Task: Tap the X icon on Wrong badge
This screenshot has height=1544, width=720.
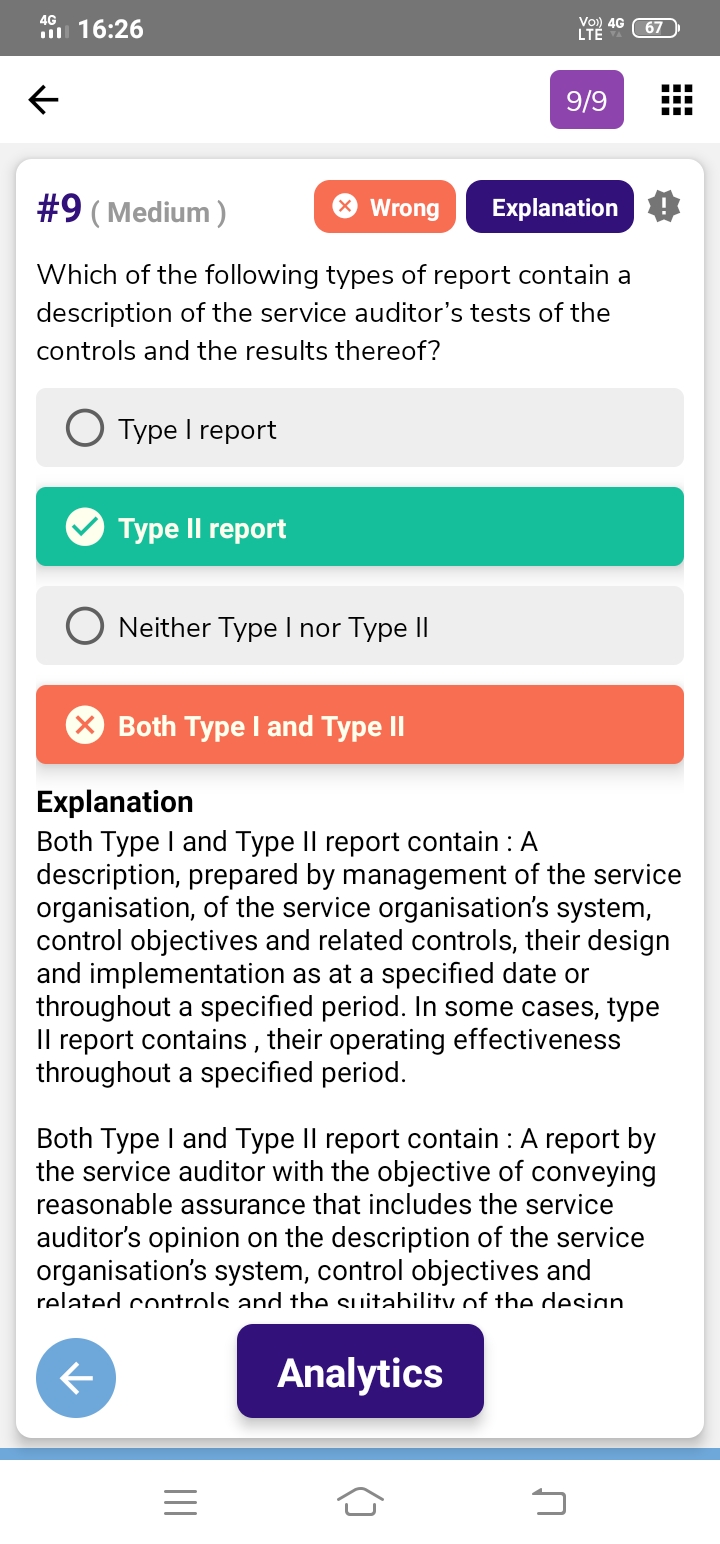Action: (x=345, y=207)
